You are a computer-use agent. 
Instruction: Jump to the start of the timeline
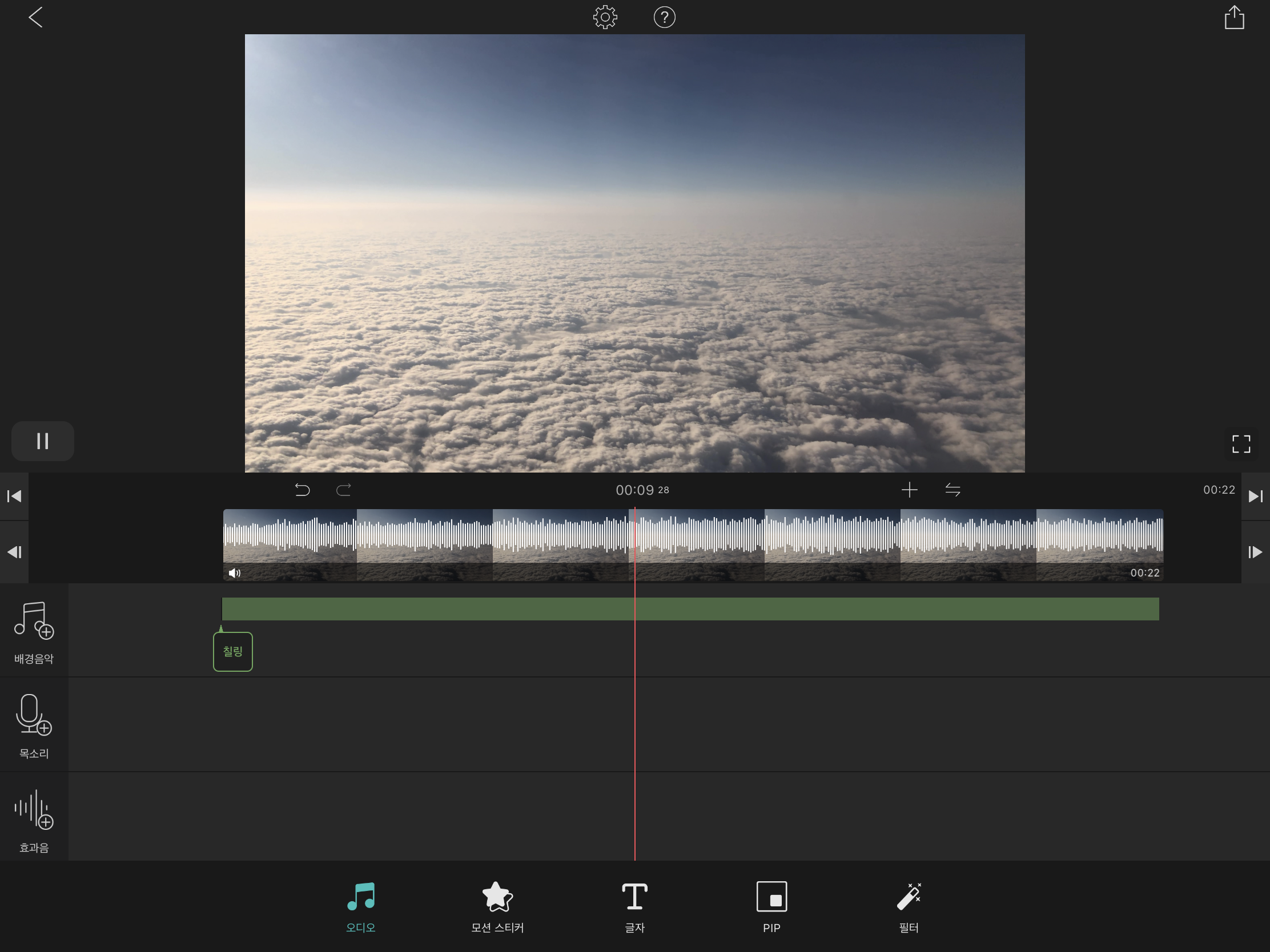click(x=14, y=496)
